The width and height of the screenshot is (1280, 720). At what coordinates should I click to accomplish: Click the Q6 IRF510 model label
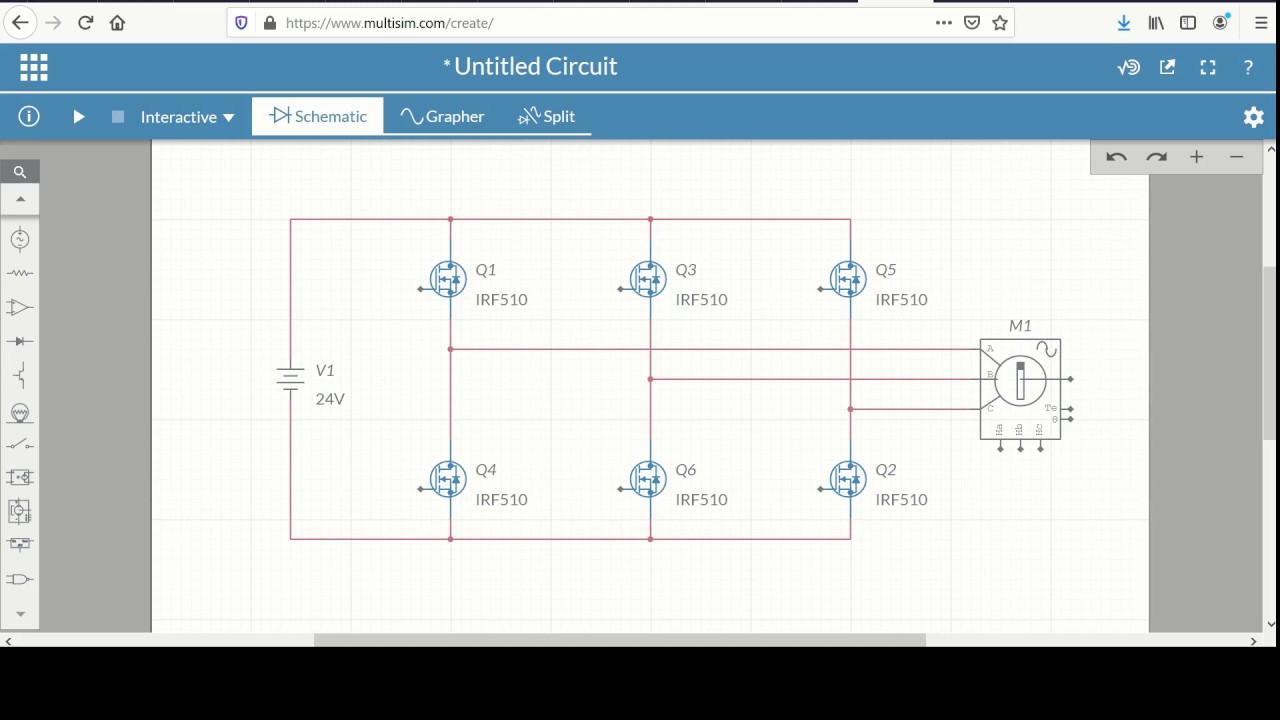(x=701, y=499)
